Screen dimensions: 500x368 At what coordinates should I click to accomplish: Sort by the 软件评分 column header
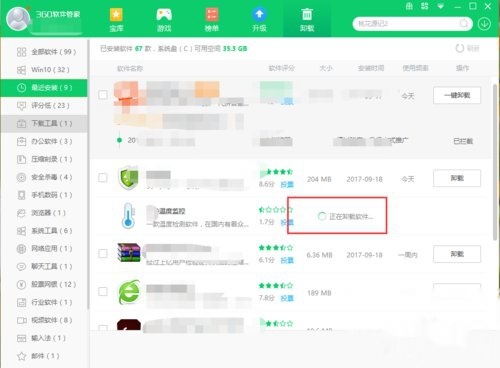(x=282, y=68)
